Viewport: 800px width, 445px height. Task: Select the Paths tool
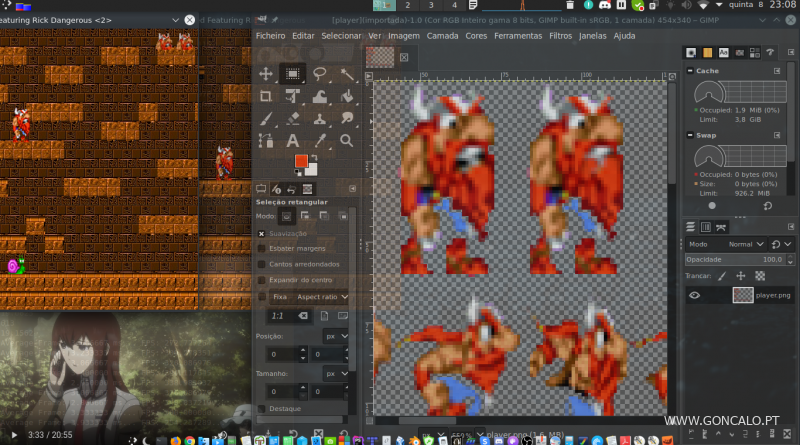266,140
